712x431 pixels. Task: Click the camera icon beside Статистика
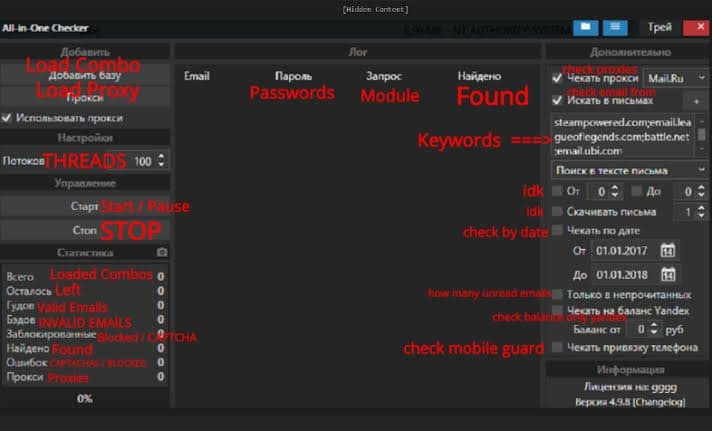[162, 252]
